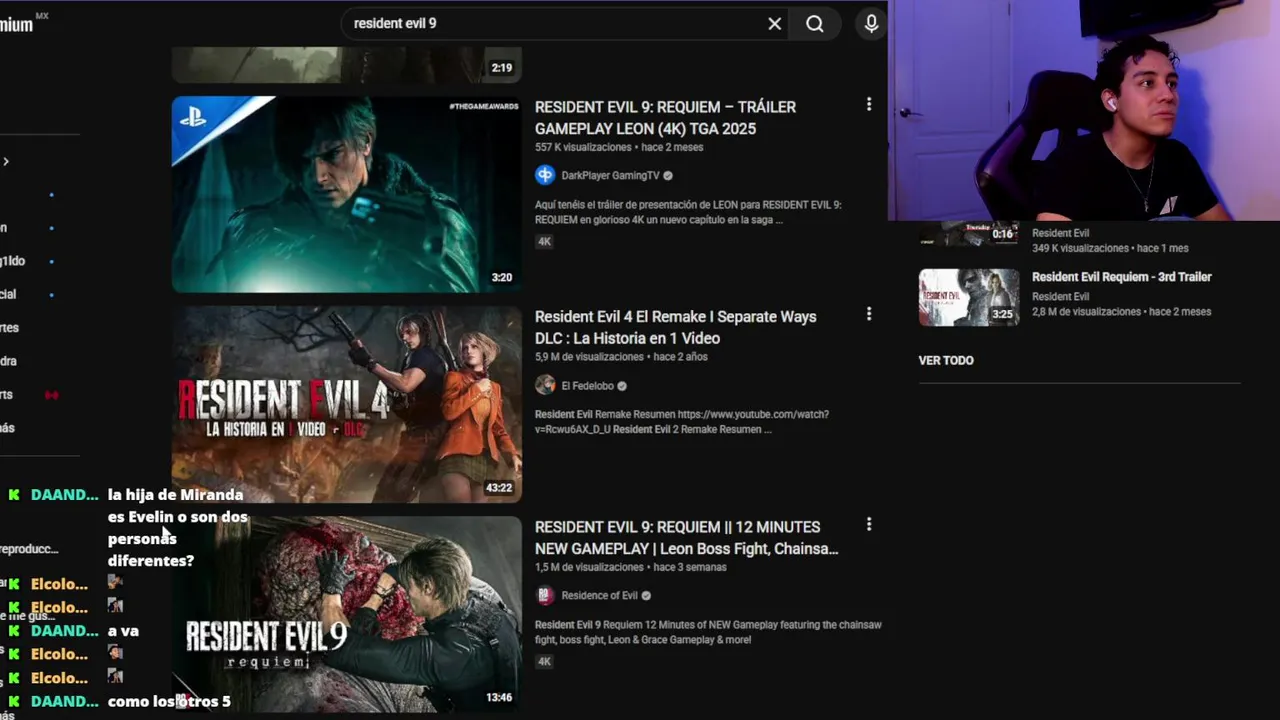Open three-dot menu for 12 Minutes New Gameplay video
The width and height of the screenshot is (1280, 720).
[x=868, y=524]
